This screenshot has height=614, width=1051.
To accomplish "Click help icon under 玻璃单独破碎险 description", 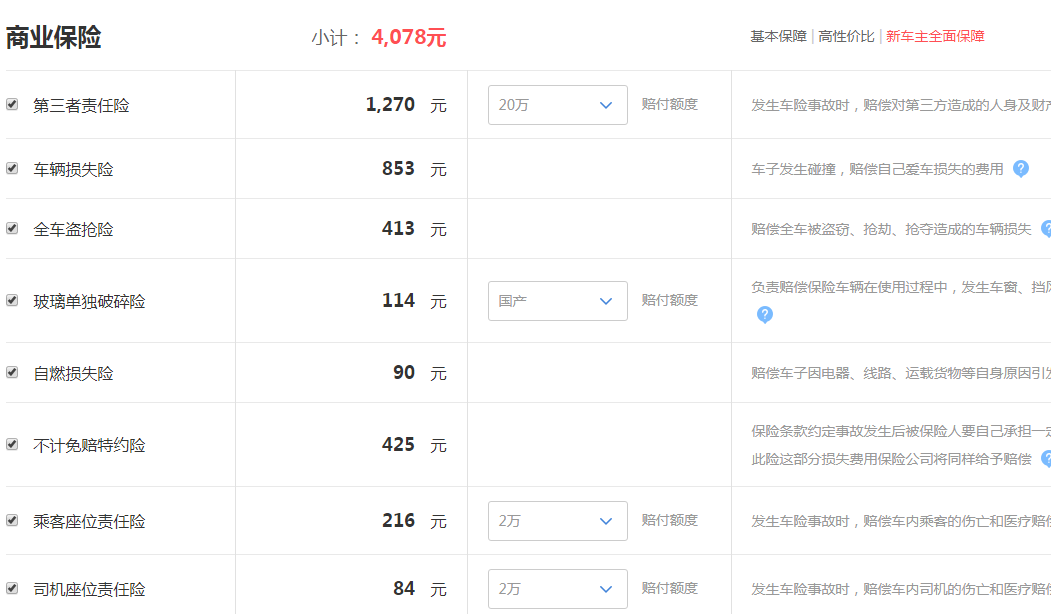I will coord(764,314).
